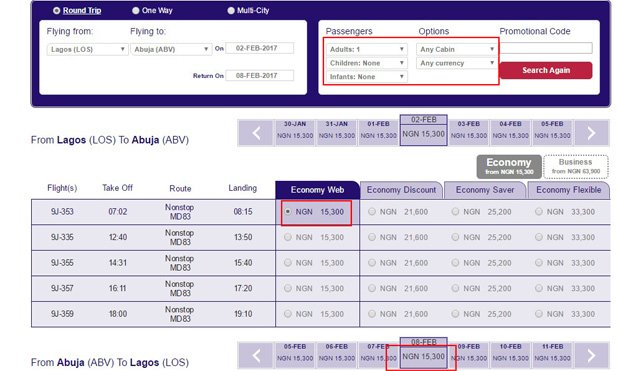
Task: Choose outbound date 03-FEB
Action: click(469, 133)
